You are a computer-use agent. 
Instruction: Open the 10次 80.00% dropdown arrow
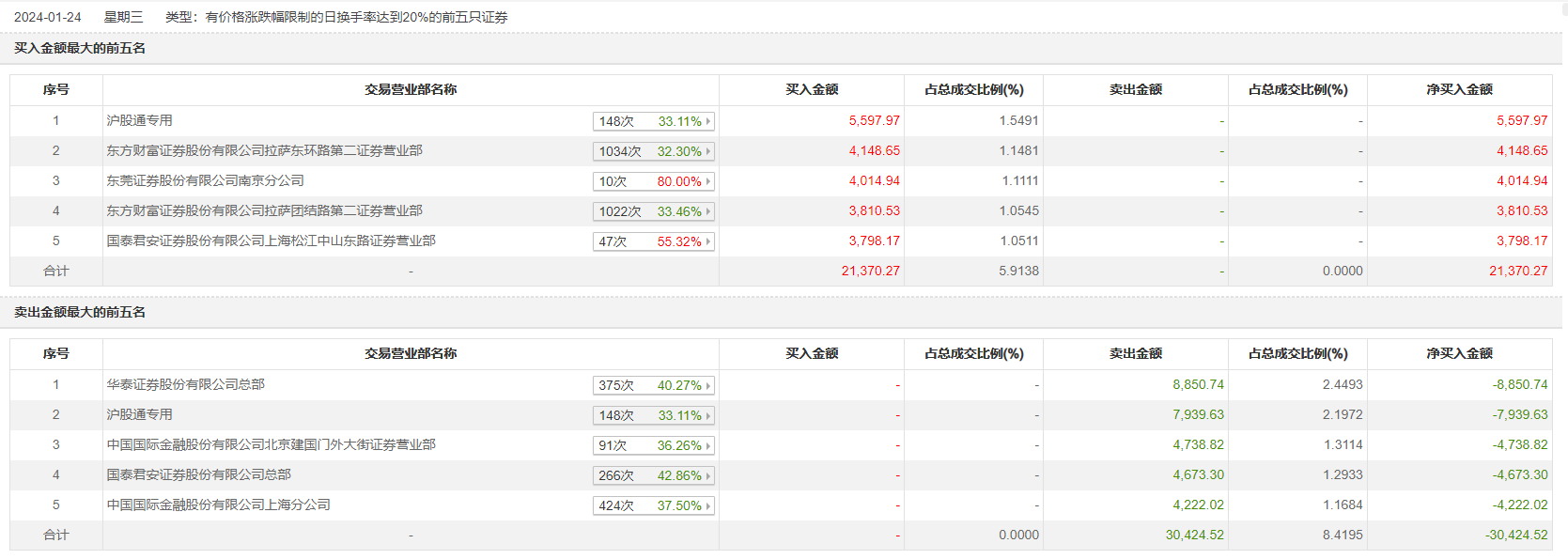point(708,181)
